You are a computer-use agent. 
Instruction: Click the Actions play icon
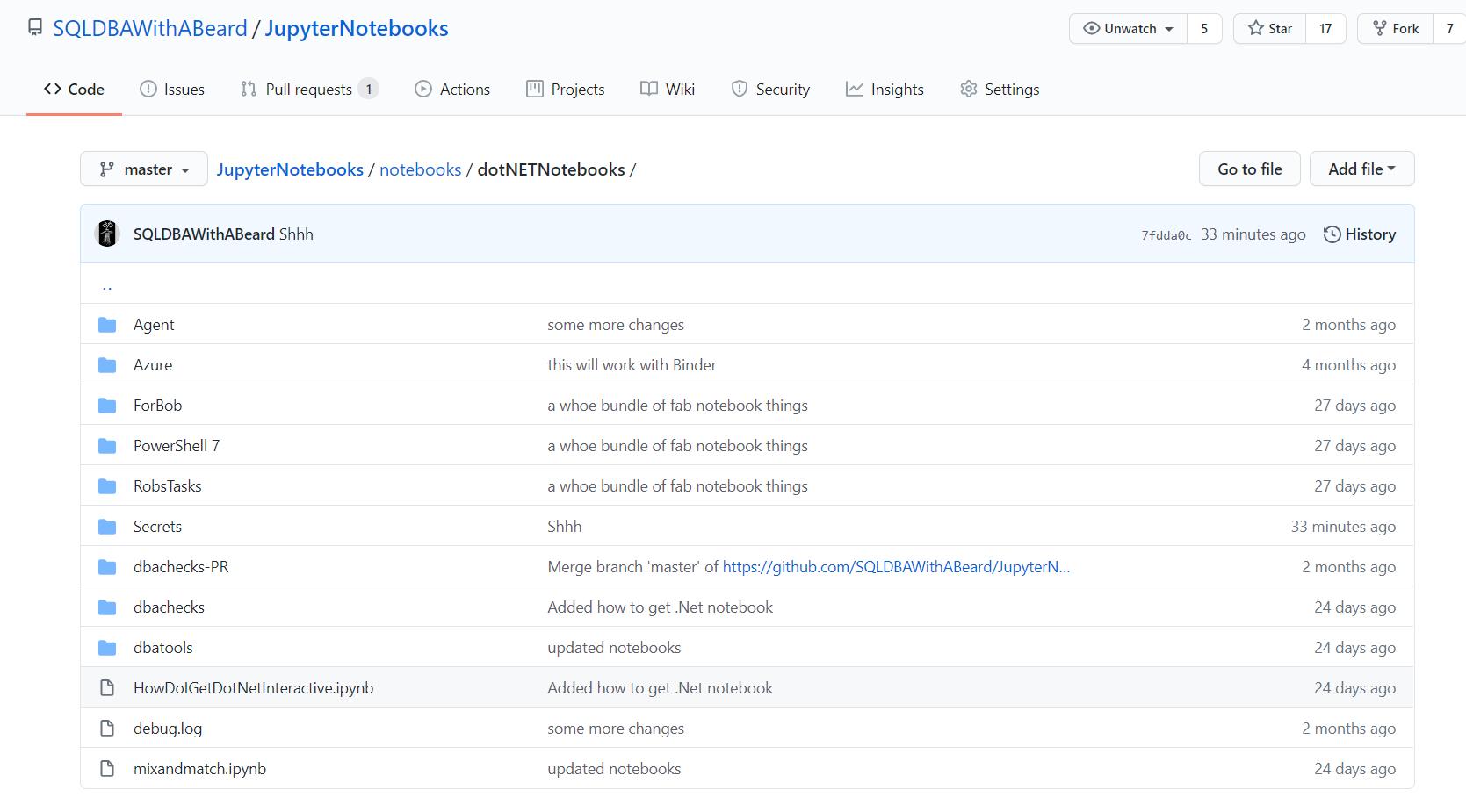[x=423, y=89]
